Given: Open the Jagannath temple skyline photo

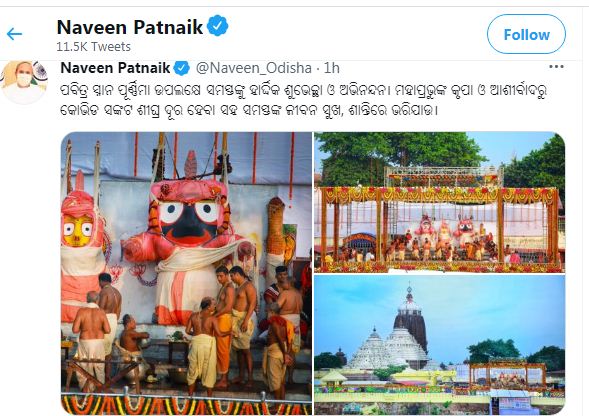Looking at the screenshot, I should click(x=439, y=345).
